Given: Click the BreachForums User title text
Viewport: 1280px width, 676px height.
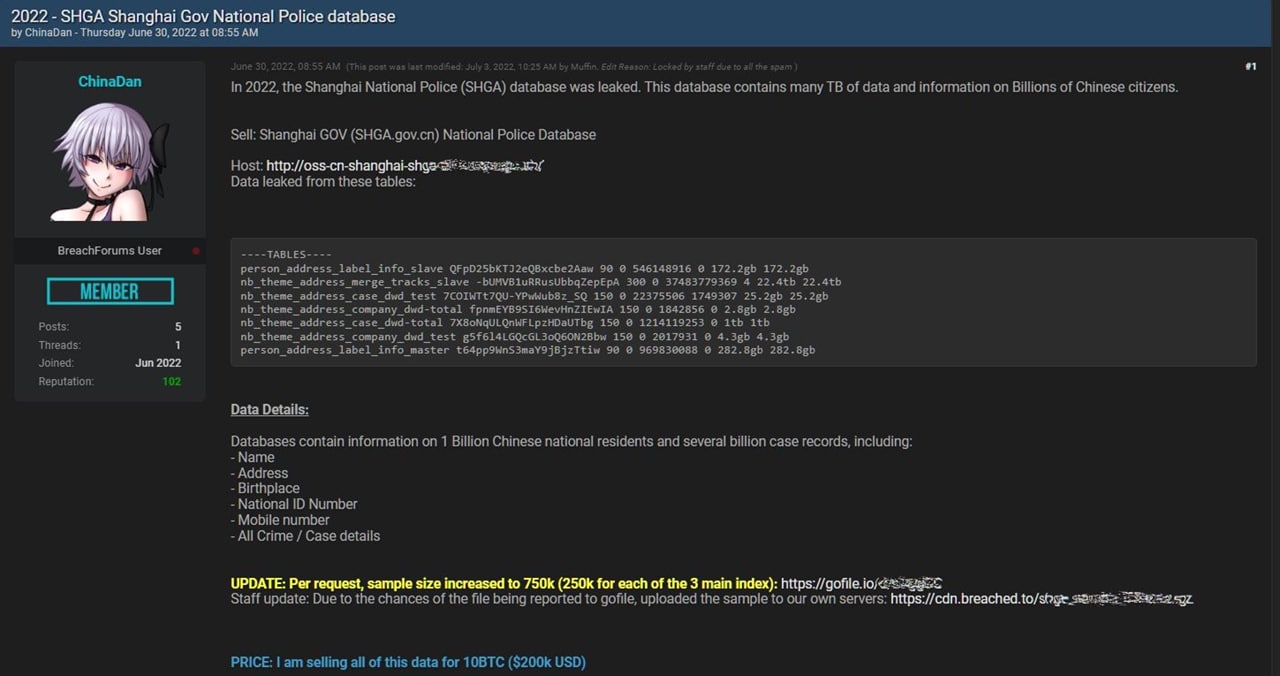Looking at the screenshot, I should pos(110,251).
